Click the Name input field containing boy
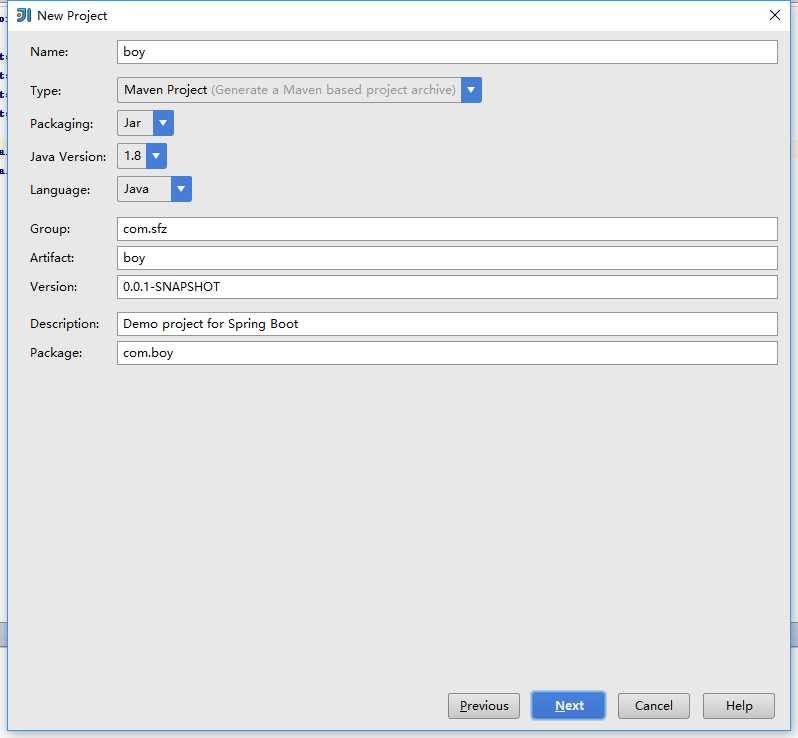Viewport: 798px width, 738px height. tap(447, 52)
